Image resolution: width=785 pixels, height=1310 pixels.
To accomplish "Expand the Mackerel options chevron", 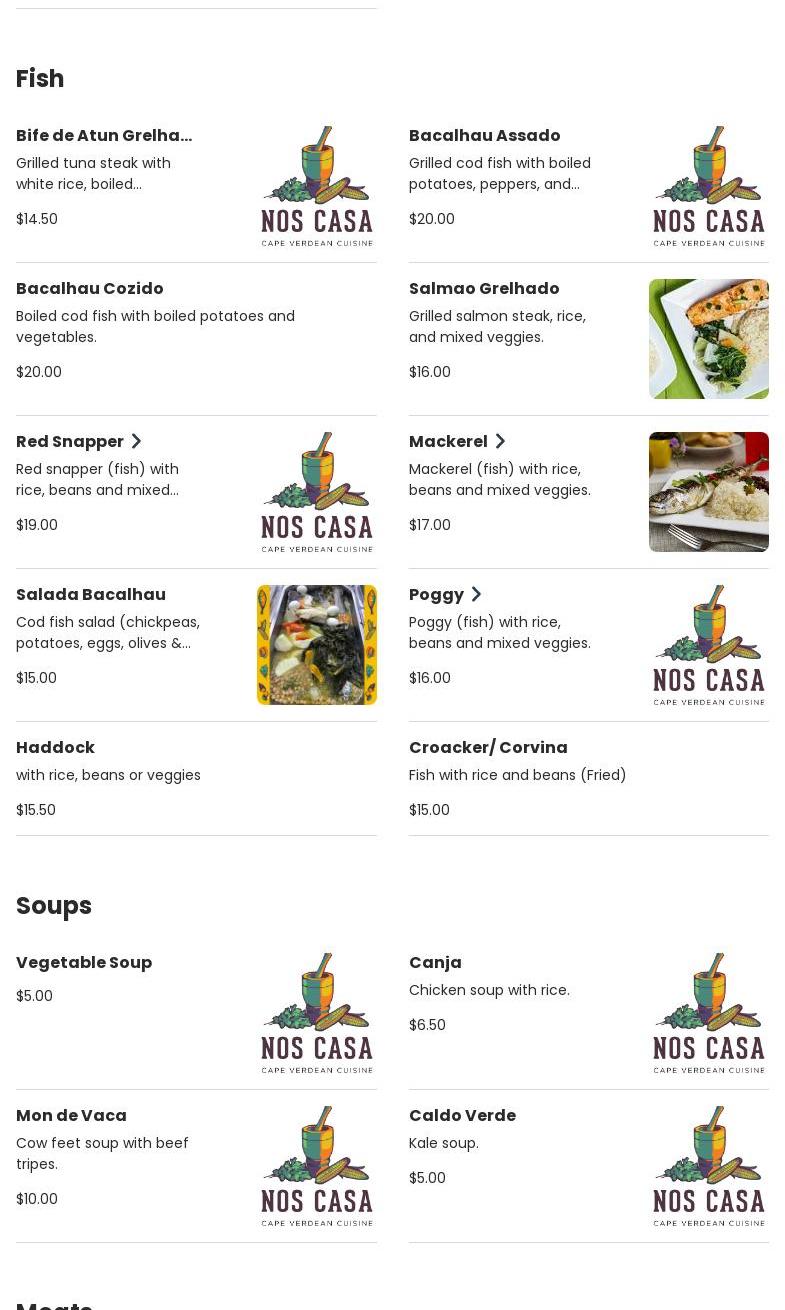I will pyautogui.click(x=500, y=441).
